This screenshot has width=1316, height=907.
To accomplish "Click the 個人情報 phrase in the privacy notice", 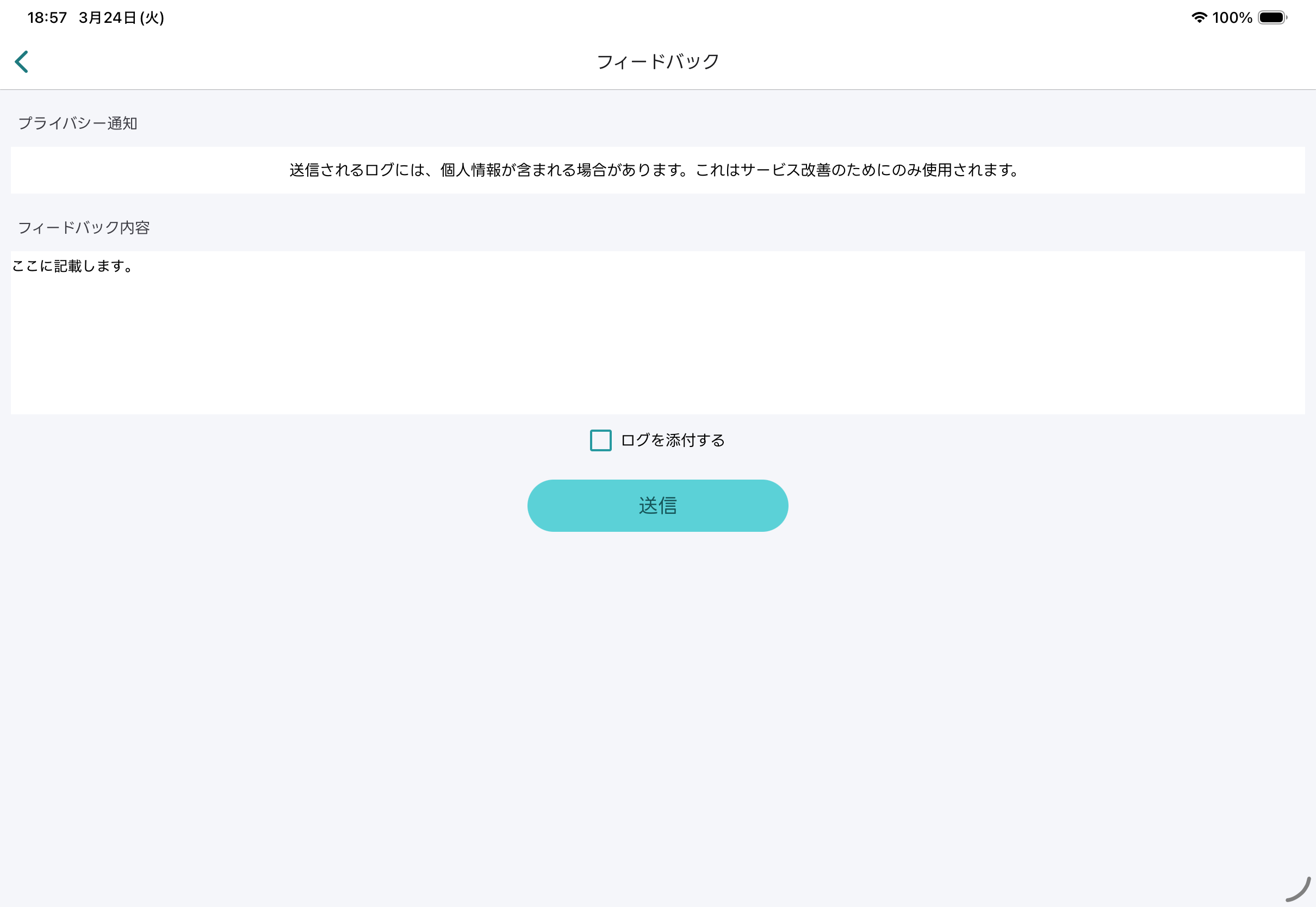I will click(470, 170).
